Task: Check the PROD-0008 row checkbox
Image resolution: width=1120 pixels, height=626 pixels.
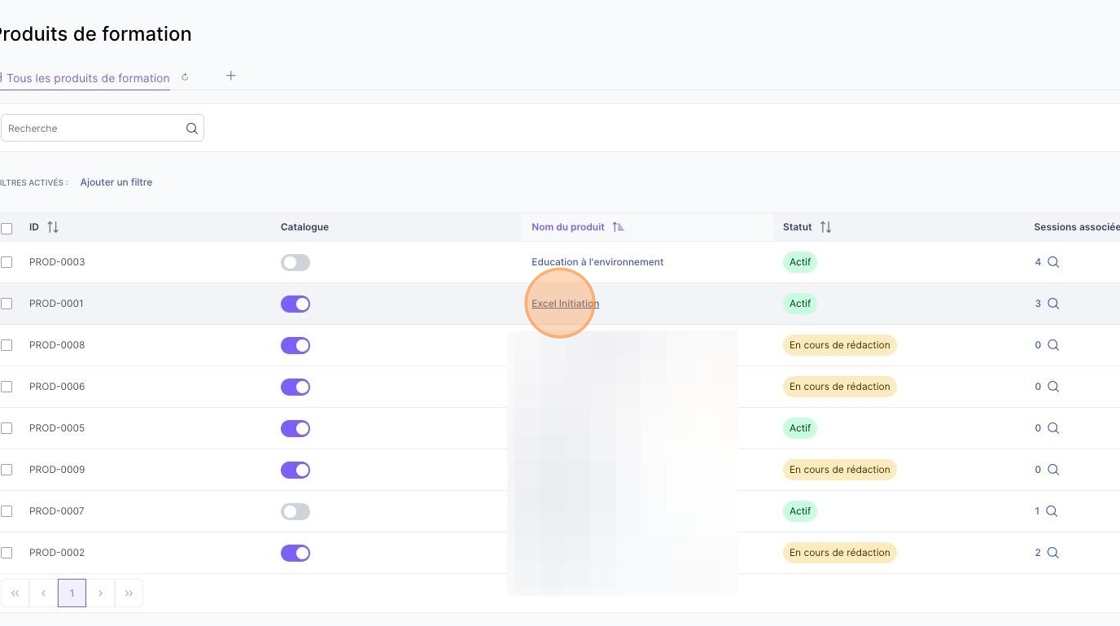Action: [x=6, y=345]
